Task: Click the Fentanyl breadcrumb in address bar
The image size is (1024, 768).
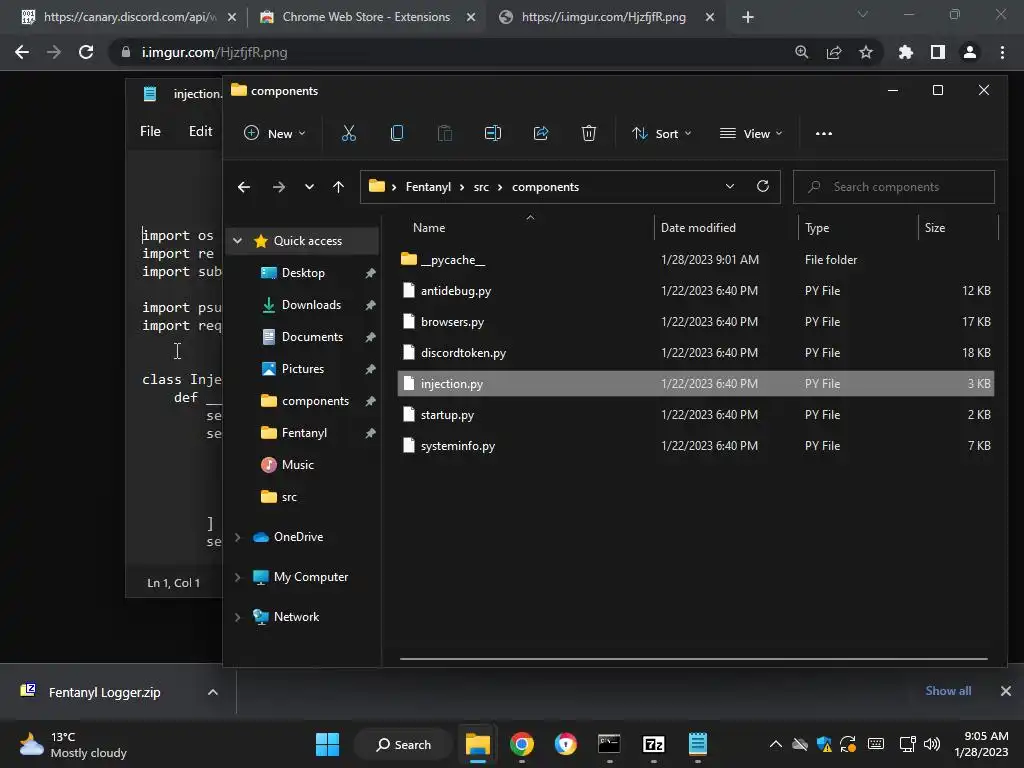Action: click(428, 187)
